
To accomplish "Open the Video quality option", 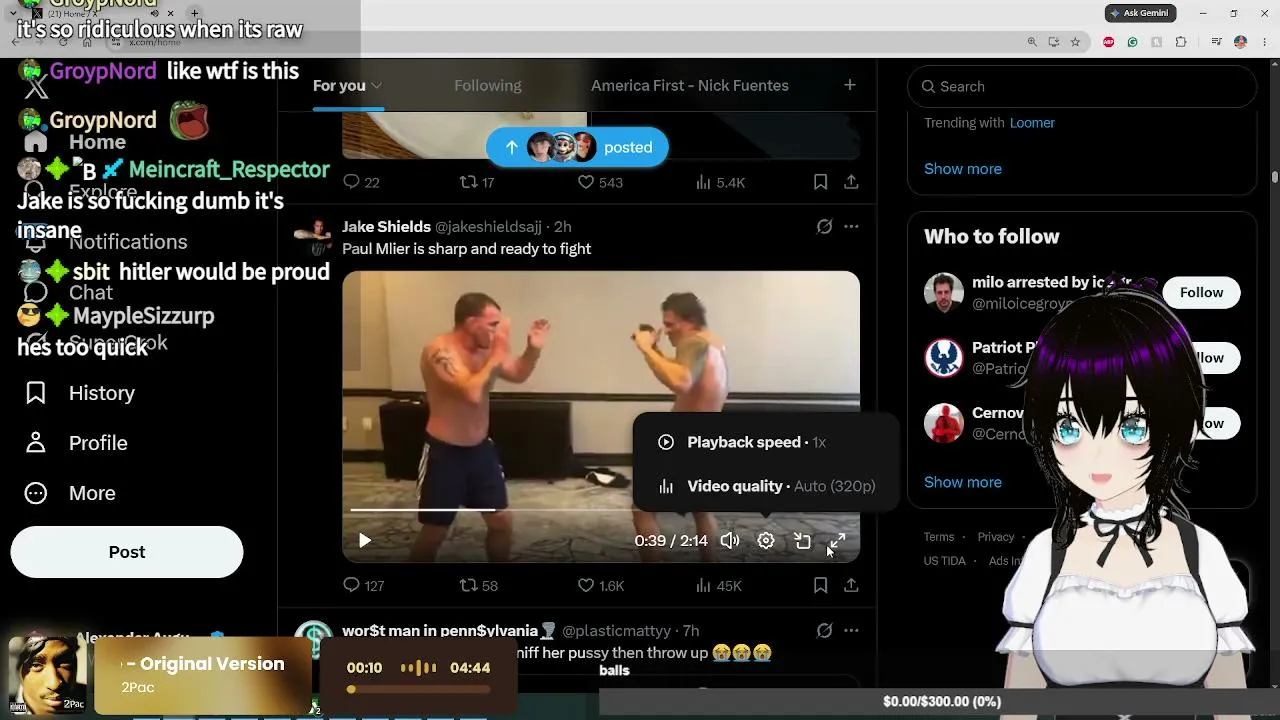I will (766, 486).
